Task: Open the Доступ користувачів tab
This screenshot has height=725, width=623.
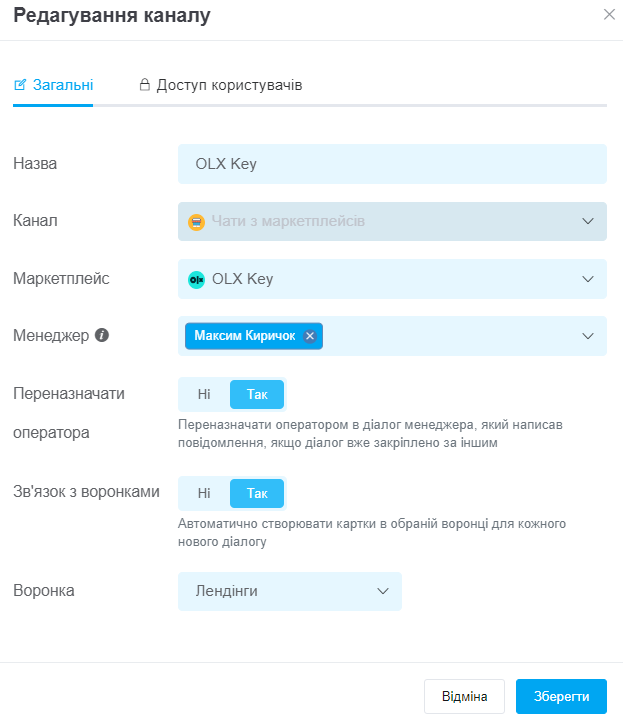Action: pyautogui.click(x=221, y=85)
